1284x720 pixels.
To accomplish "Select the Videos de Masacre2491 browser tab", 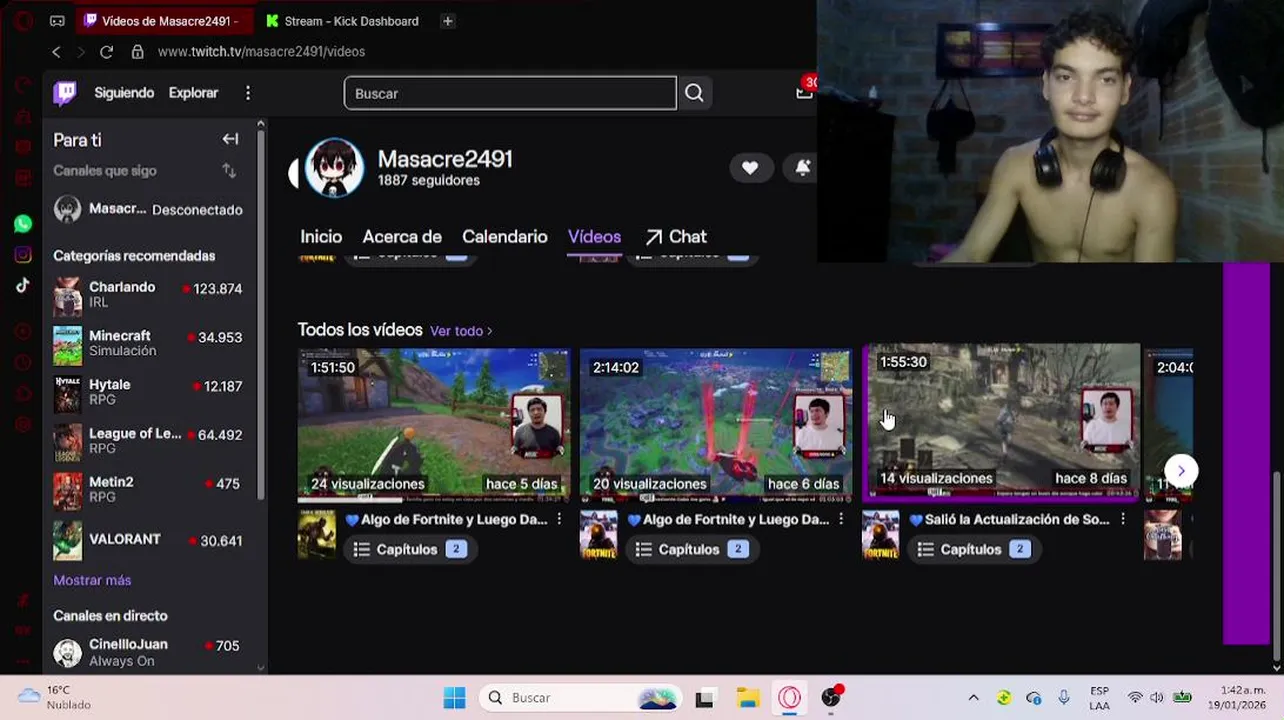I will [165, 21].
